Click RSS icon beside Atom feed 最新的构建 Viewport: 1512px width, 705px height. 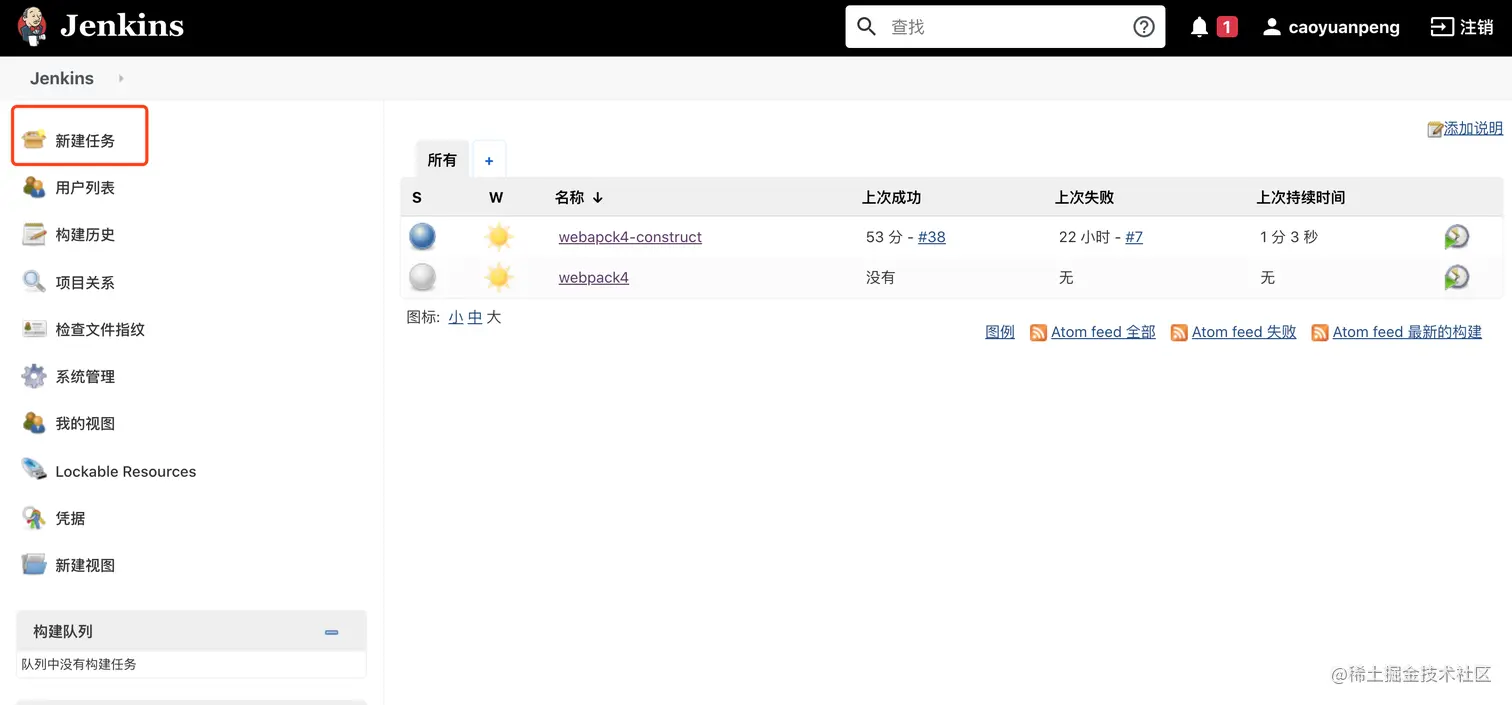click(1320, 332)
